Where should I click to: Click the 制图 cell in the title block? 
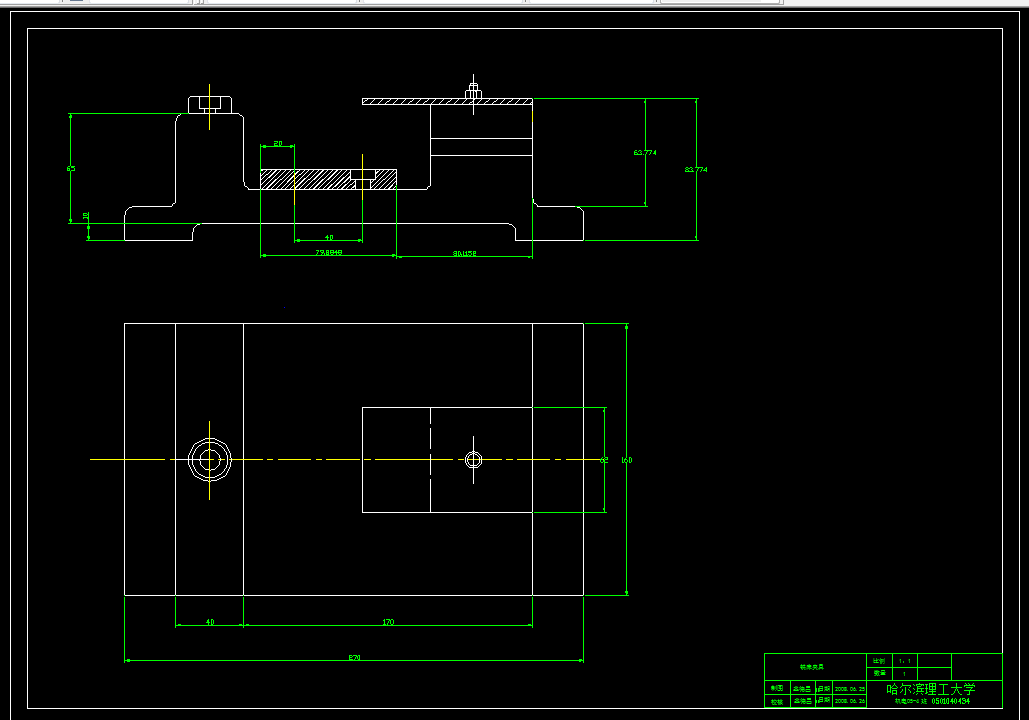coord(777,688)
